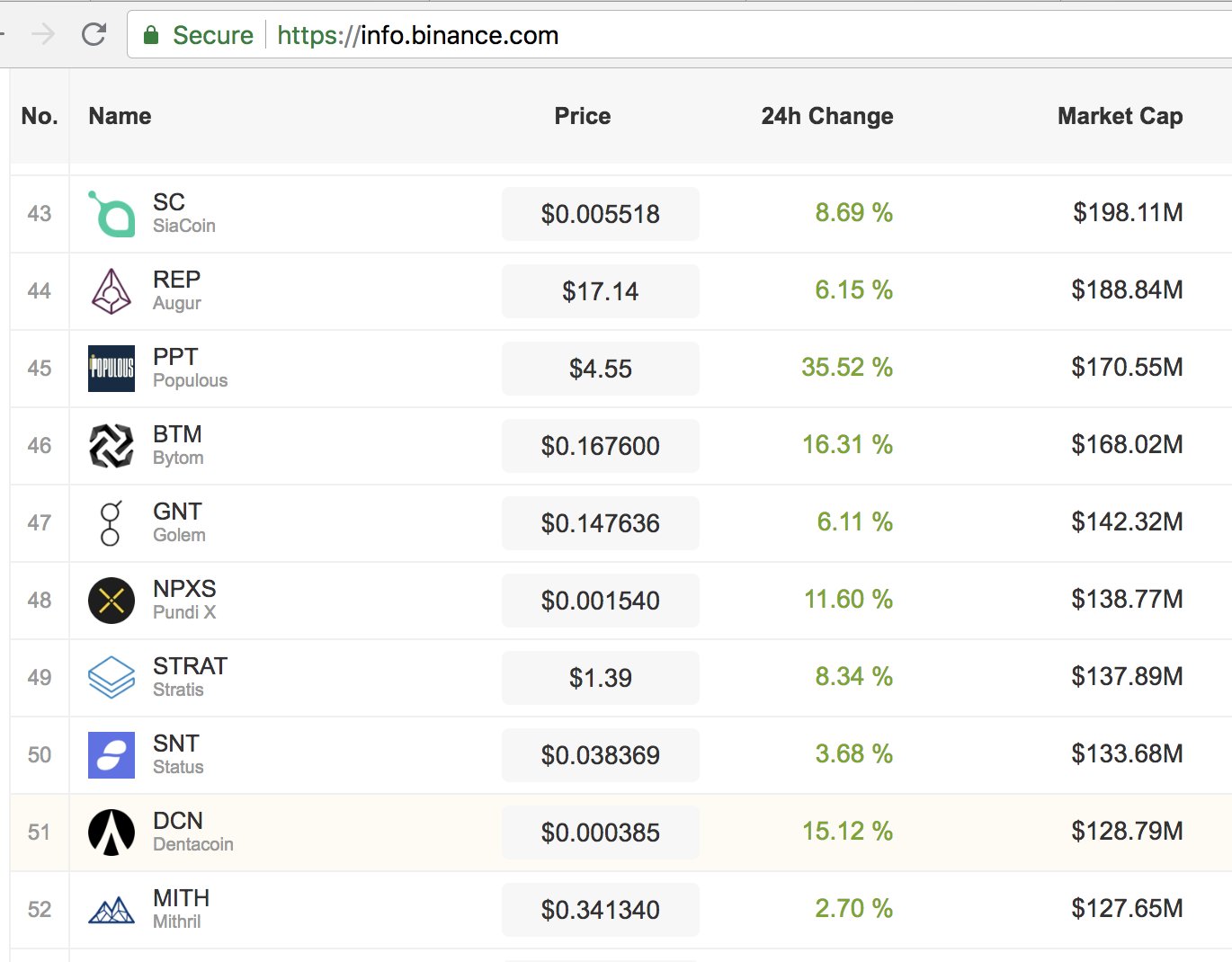Click the browser reload icon
Viewport: 1232px width, 962px height.
pos(94,34)
